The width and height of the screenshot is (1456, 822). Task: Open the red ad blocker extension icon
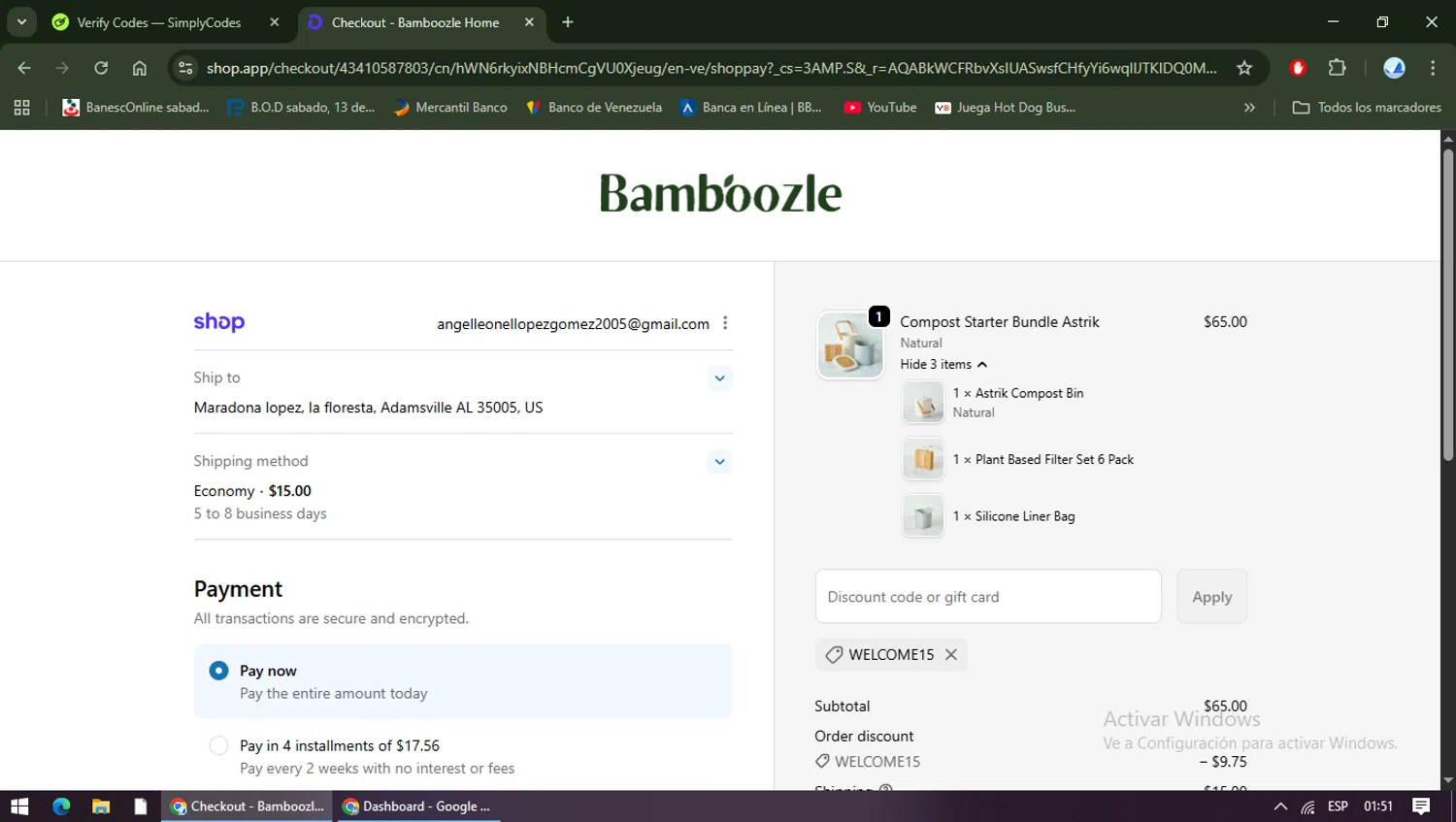[x=1298, y=68]
